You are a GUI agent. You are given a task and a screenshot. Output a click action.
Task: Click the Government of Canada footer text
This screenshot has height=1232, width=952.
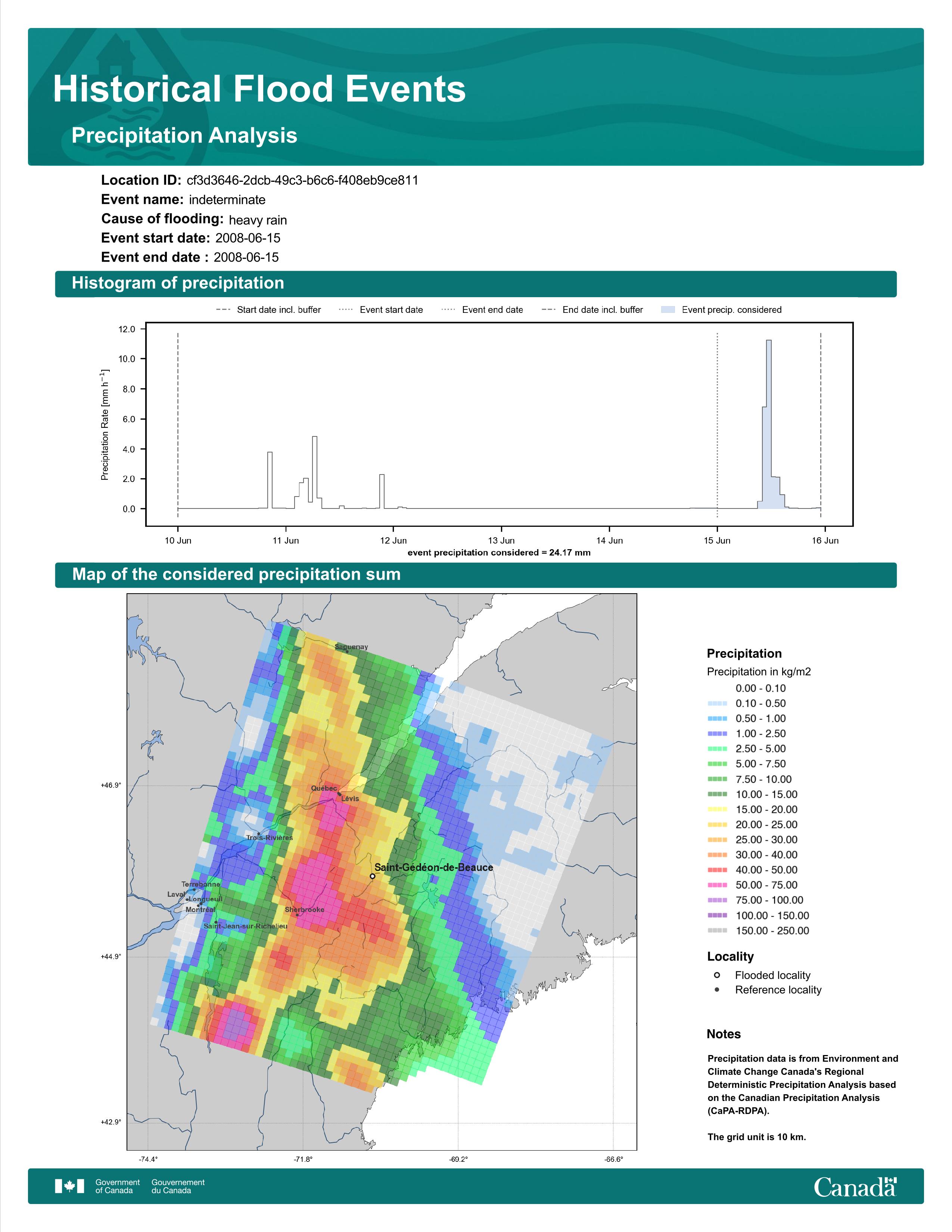point(117,1186)
